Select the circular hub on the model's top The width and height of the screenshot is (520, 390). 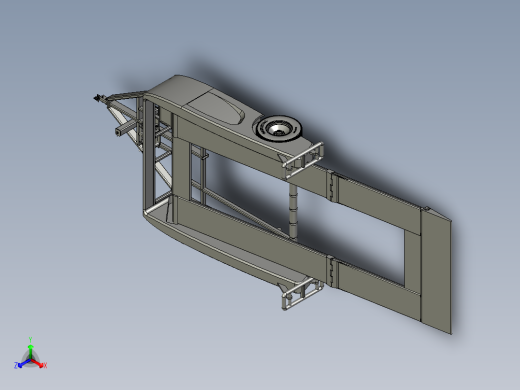coord(279,128)
